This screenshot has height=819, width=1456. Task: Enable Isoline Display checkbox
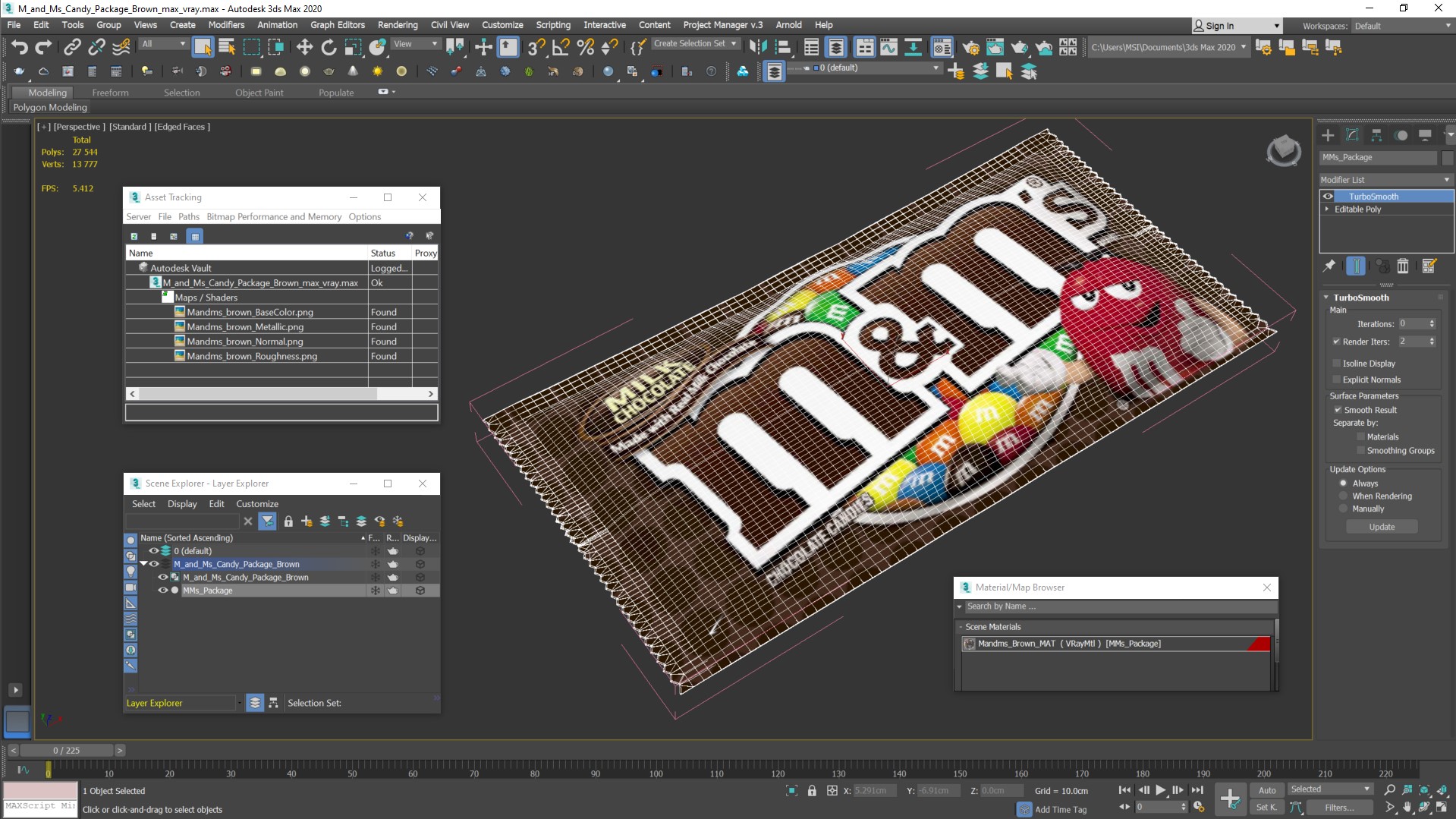click(1337, 364)
